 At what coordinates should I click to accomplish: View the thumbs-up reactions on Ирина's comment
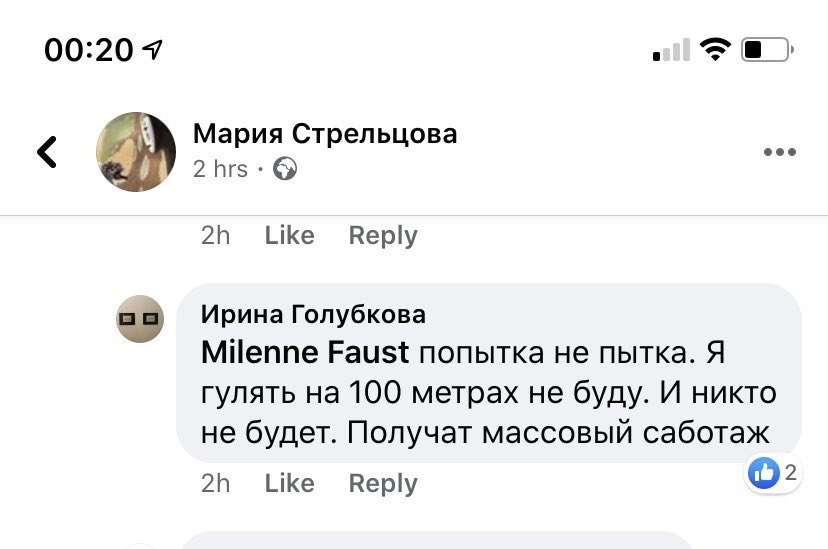click(x=774, y=473)
